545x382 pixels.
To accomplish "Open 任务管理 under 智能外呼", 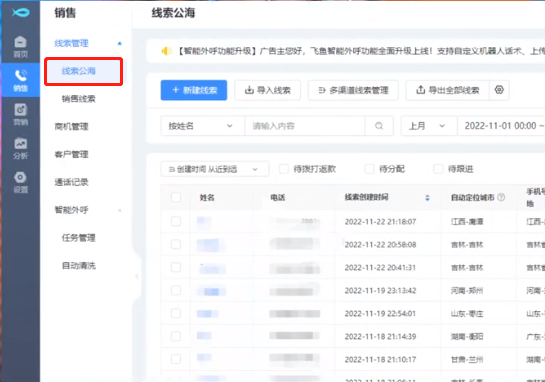I will (79, 238).
